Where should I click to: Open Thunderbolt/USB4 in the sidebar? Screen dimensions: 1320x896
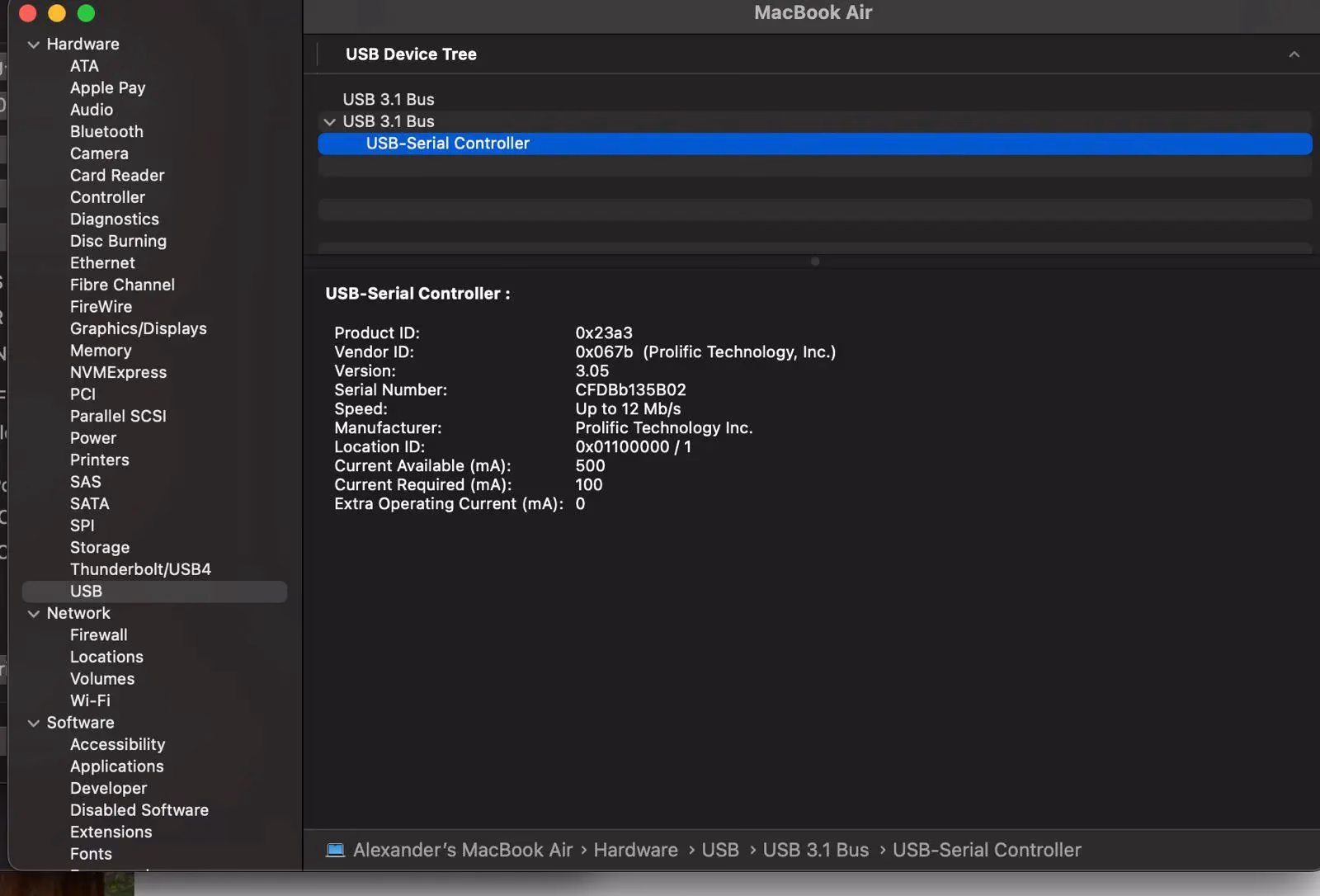click(x=140, y=569)
